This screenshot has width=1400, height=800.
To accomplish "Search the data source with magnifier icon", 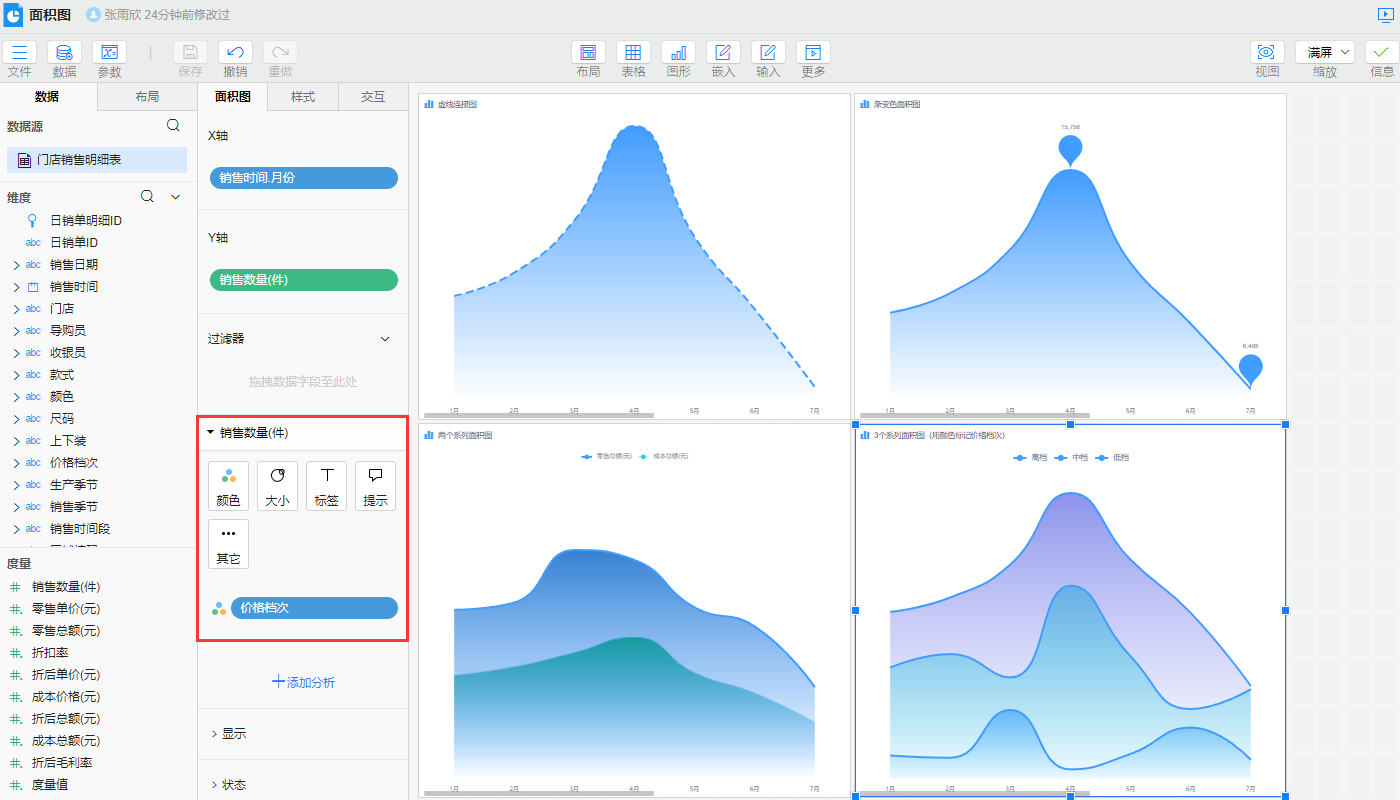I will 173,126.
